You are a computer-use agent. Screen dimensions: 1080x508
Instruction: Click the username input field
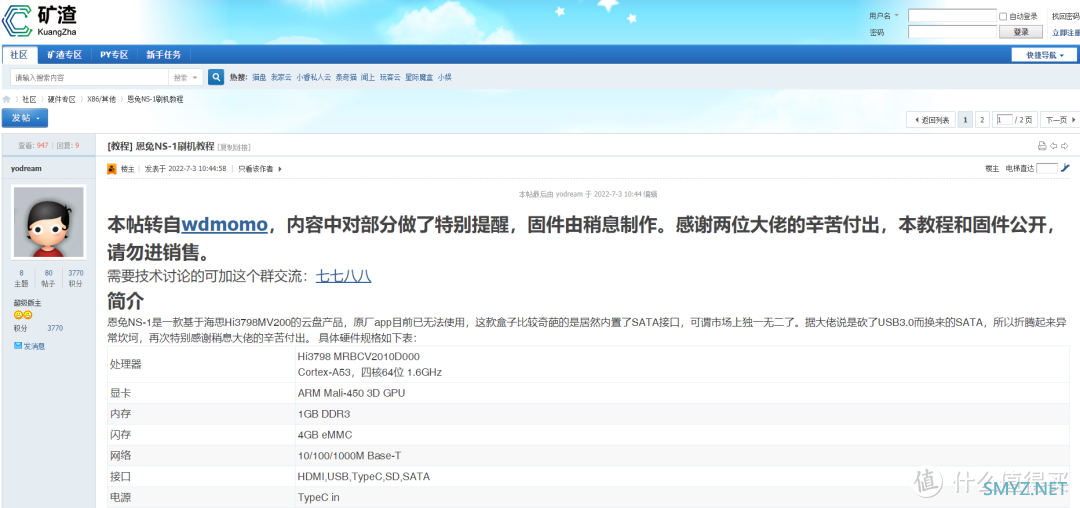coord(953,15)
